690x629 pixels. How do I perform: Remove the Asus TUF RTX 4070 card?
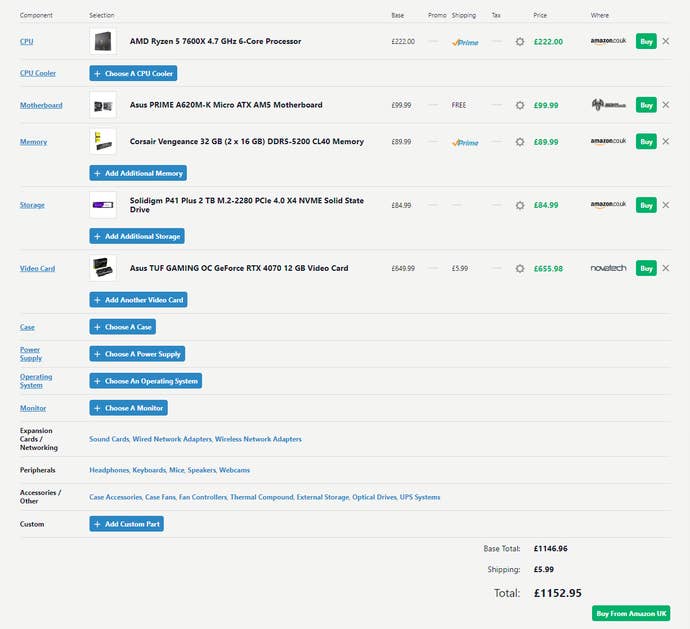point(666,268)
